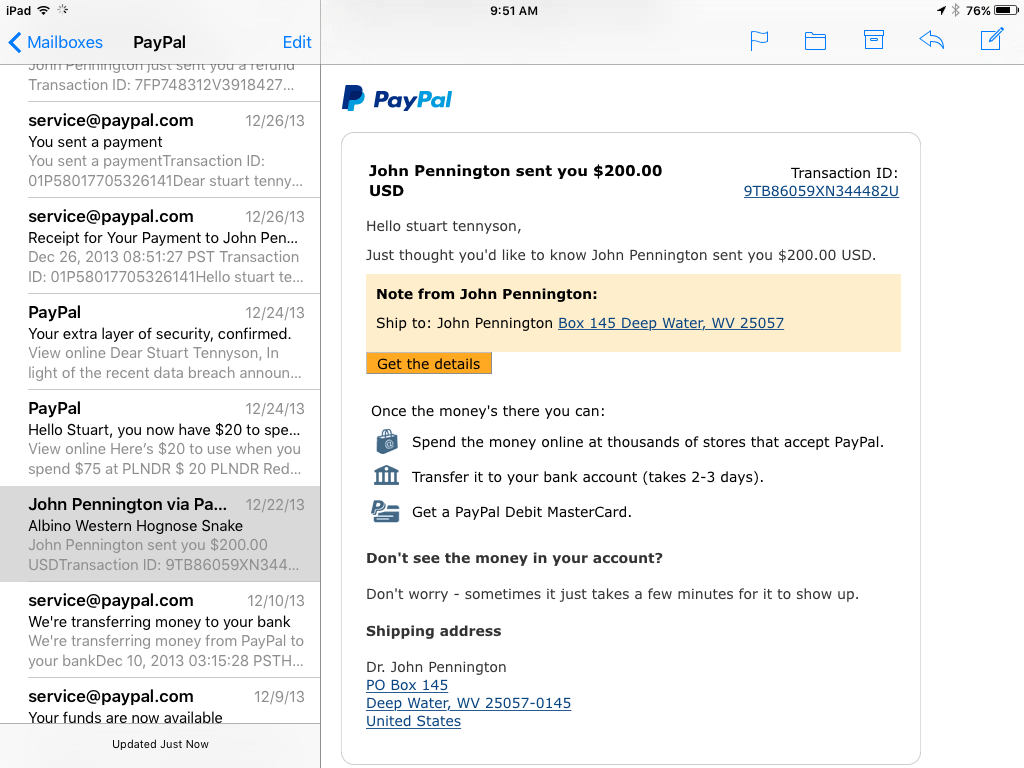
Task: Flag the open PayPal email
Action: coord(759,40)
